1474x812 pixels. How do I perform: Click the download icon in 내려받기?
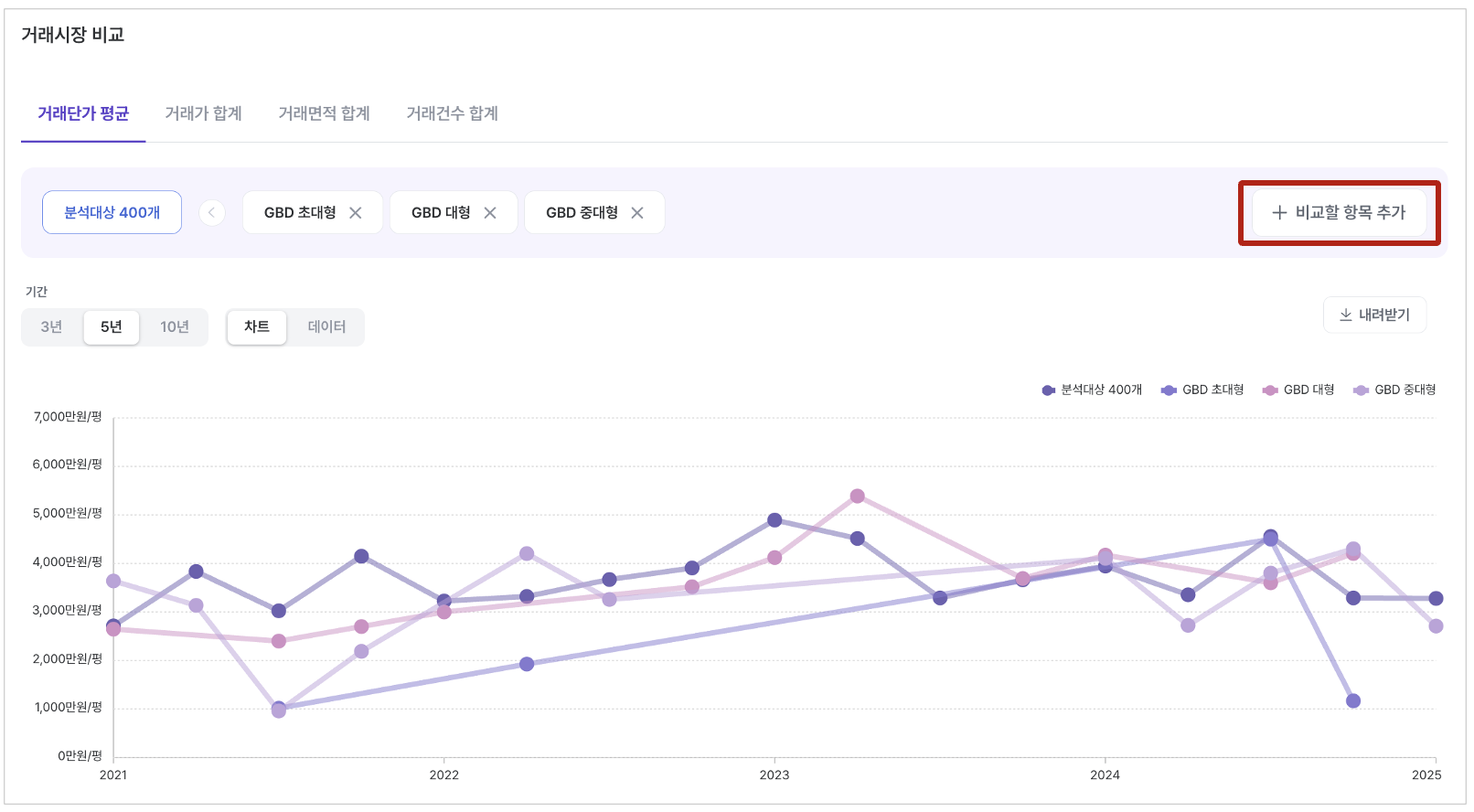tap(1345, 315)
